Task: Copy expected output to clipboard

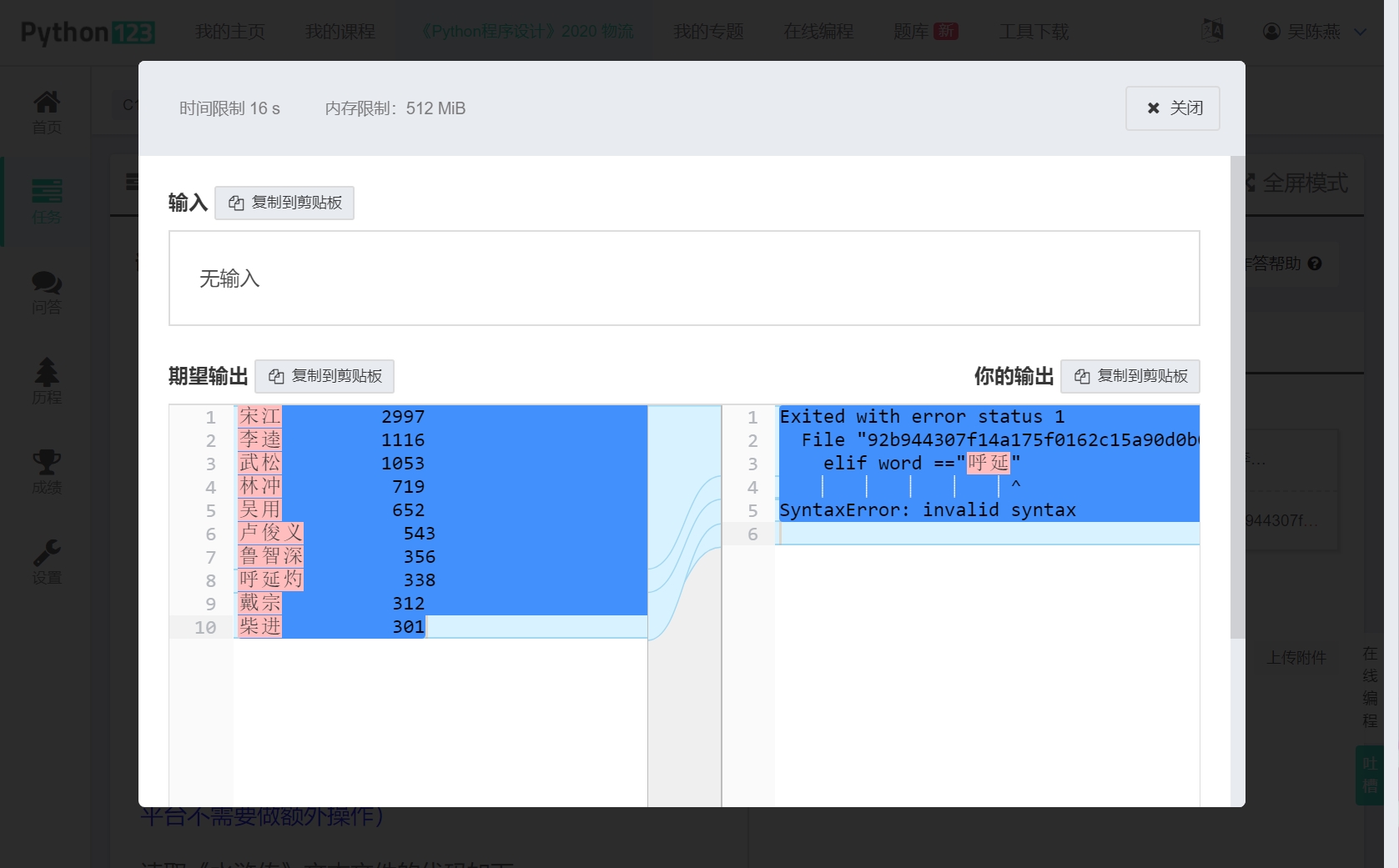Action: pos(325,376)
